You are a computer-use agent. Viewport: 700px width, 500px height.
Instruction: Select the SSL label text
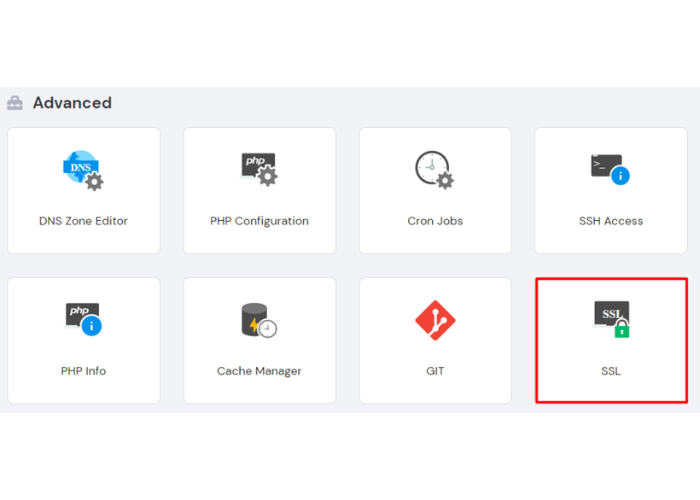[611, 371]
